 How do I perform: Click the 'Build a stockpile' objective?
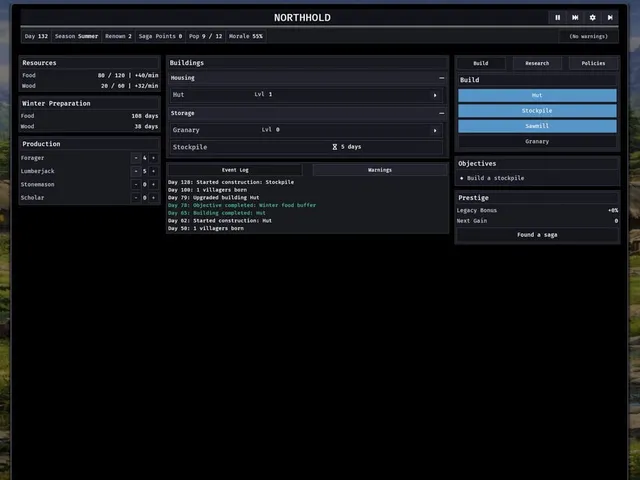click(x=496, y=178)
